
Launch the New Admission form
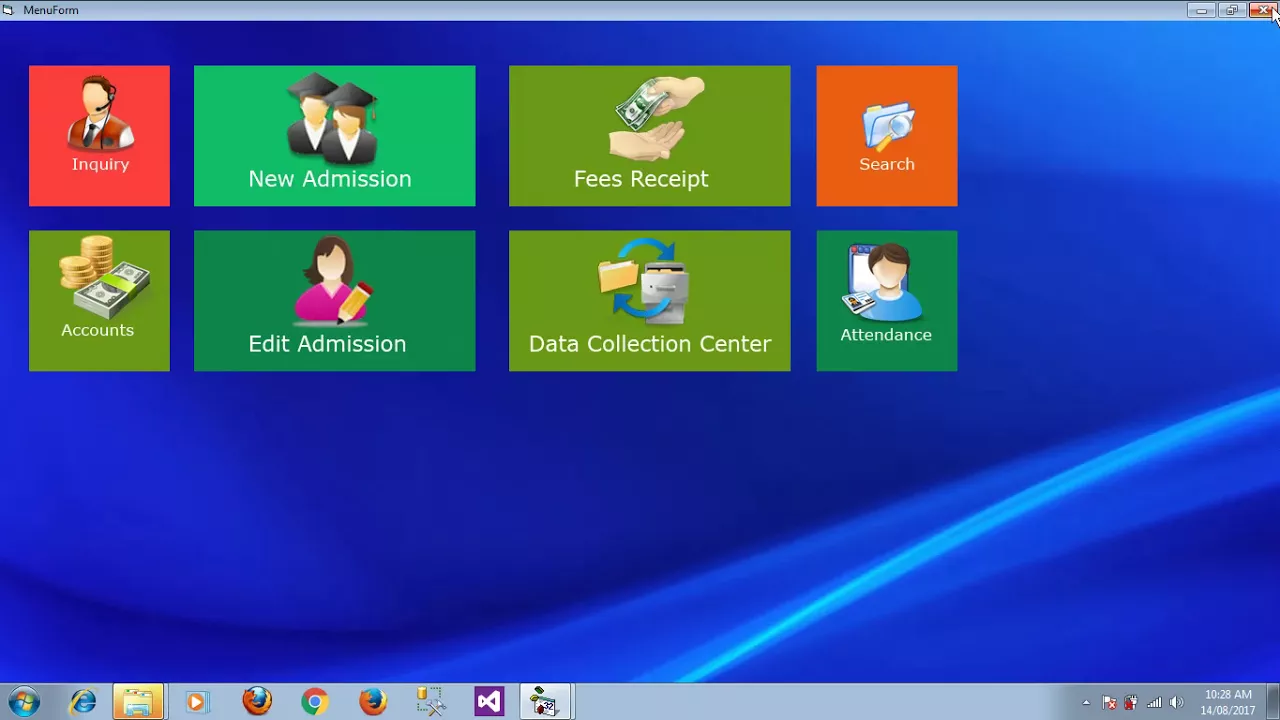pos(334,136)
